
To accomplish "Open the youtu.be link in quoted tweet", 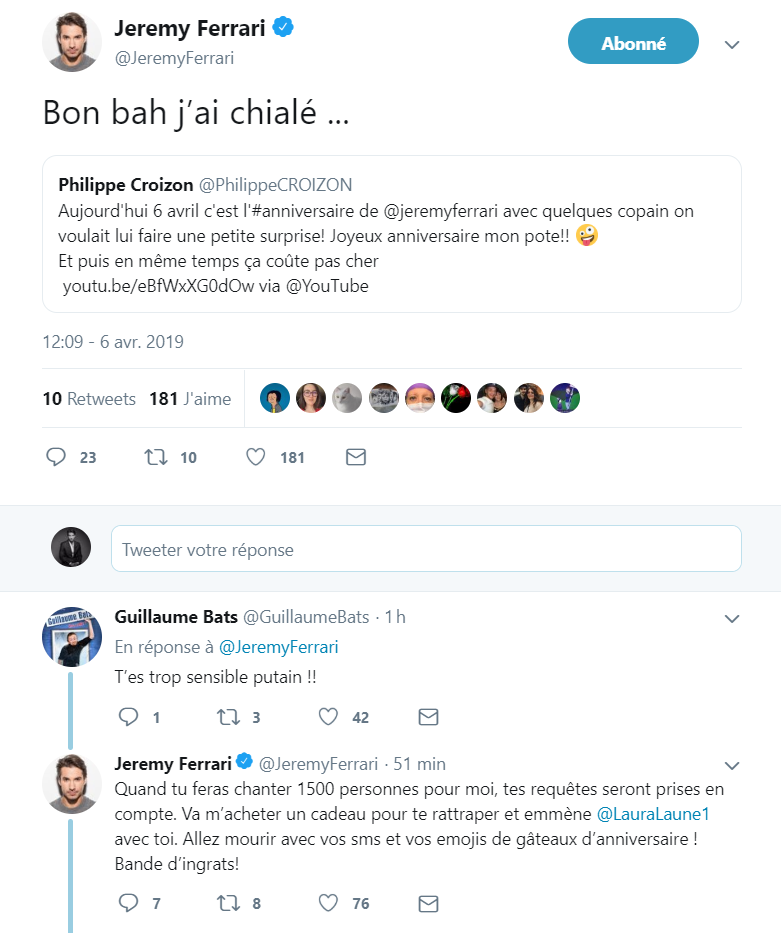I will 158,286.
